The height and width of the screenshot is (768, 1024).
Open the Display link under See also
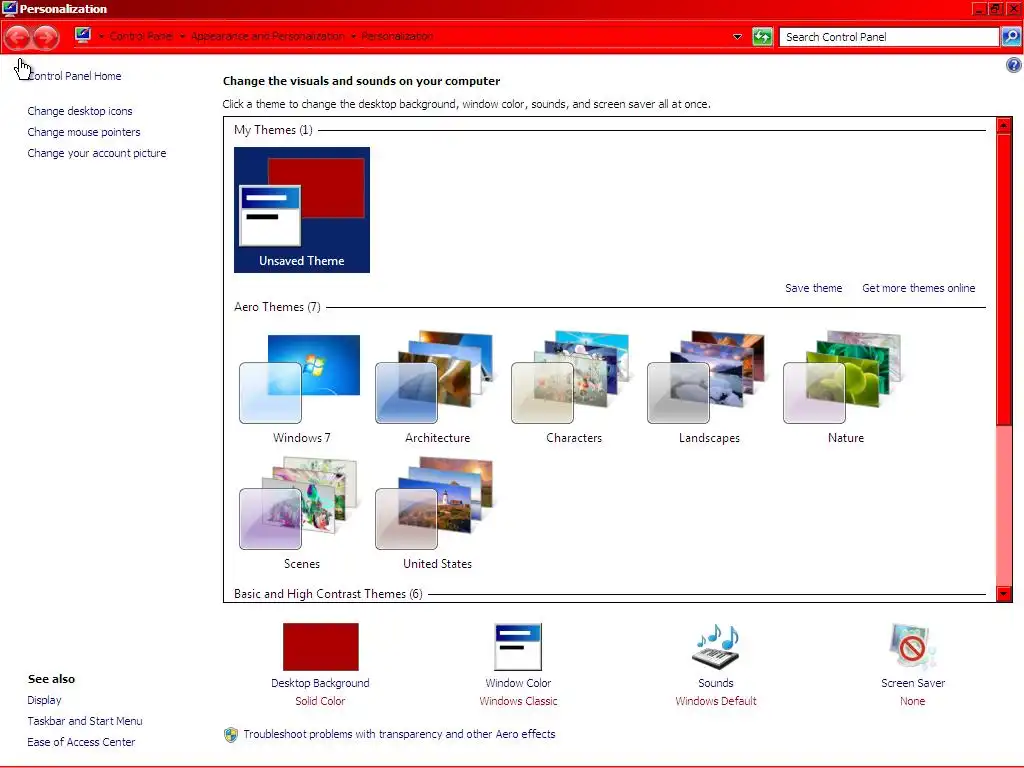44,700
